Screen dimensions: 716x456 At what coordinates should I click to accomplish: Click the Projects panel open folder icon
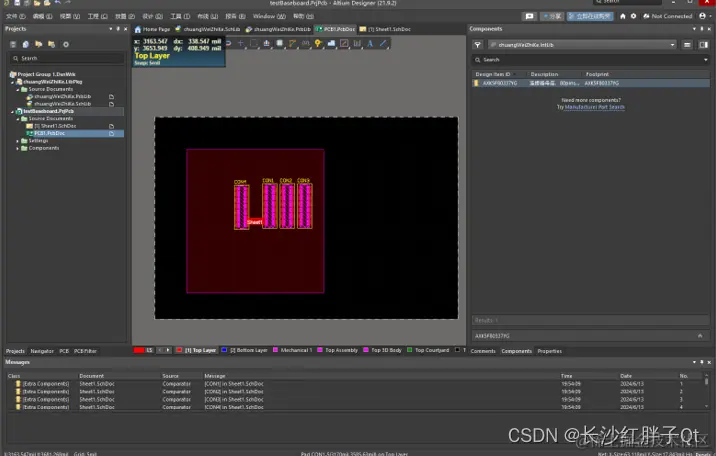tap(38, 44)
